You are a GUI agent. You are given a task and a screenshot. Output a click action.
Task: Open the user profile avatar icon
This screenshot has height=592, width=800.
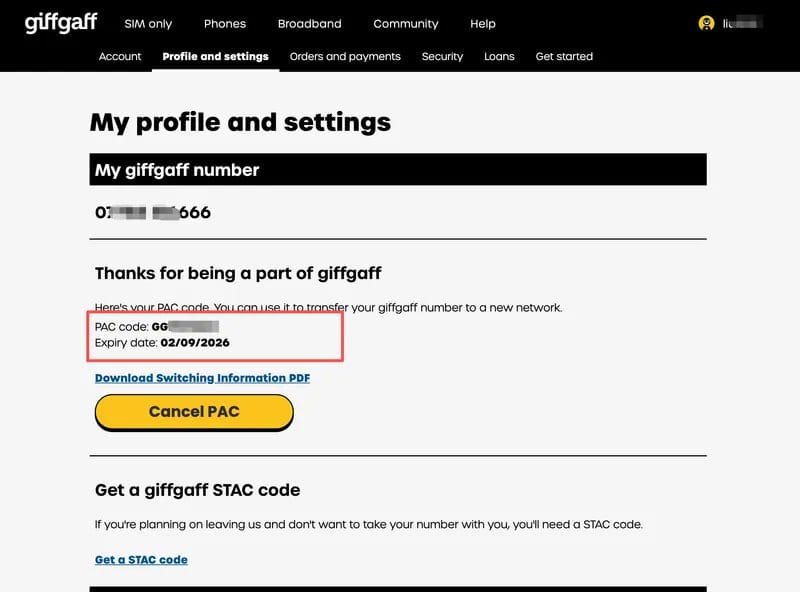tap(706, 23)
